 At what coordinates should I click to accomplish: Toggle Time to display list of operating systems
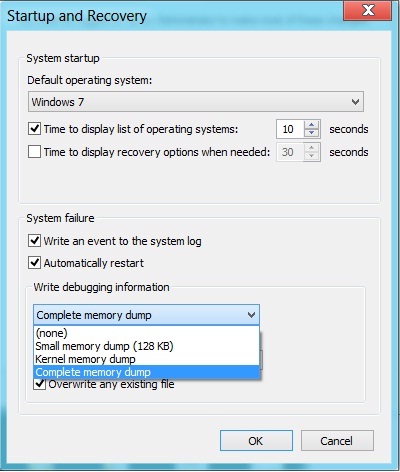pos(35,129)
